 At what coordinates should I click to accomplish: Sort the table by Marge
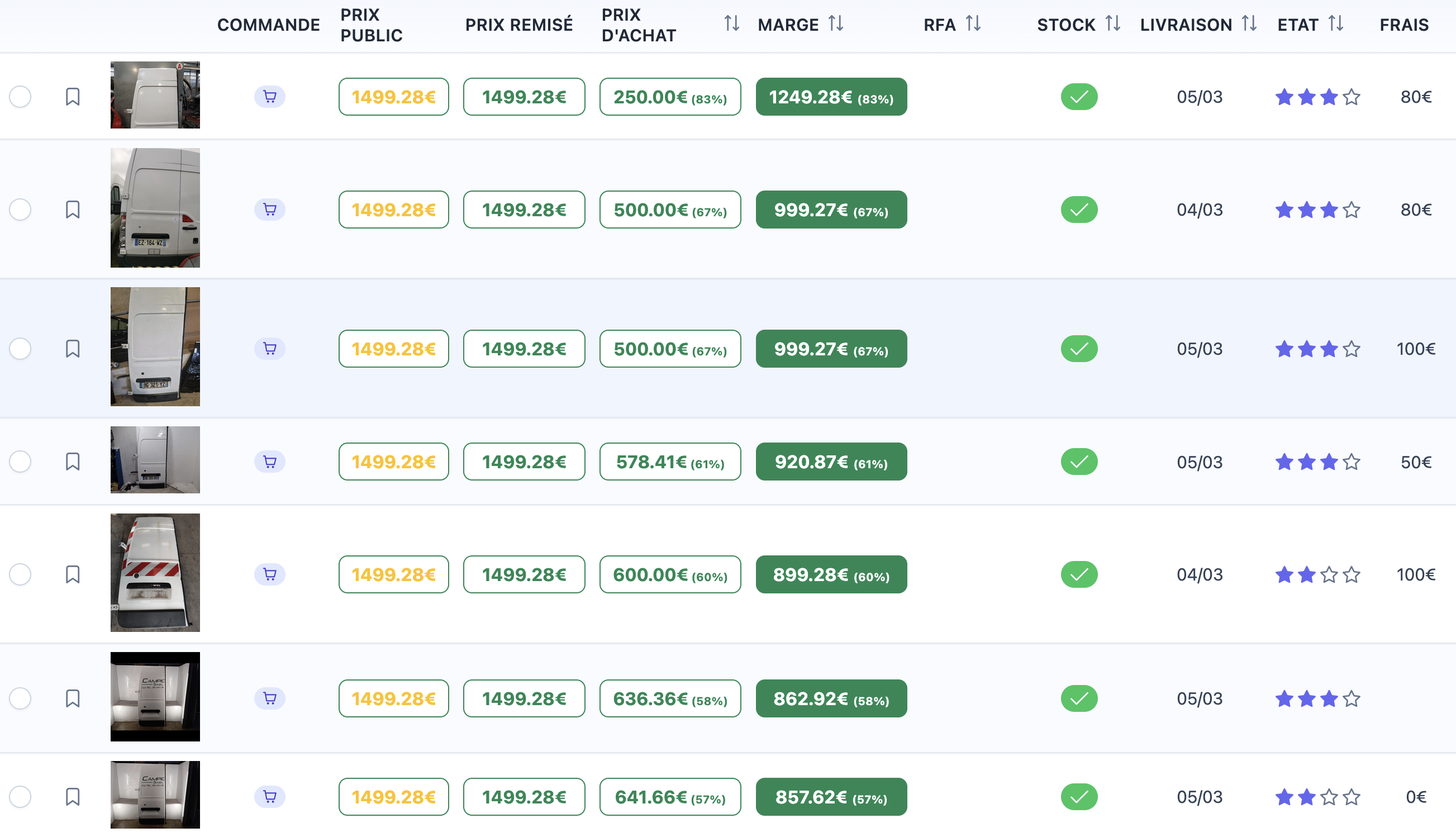[835, 23]
